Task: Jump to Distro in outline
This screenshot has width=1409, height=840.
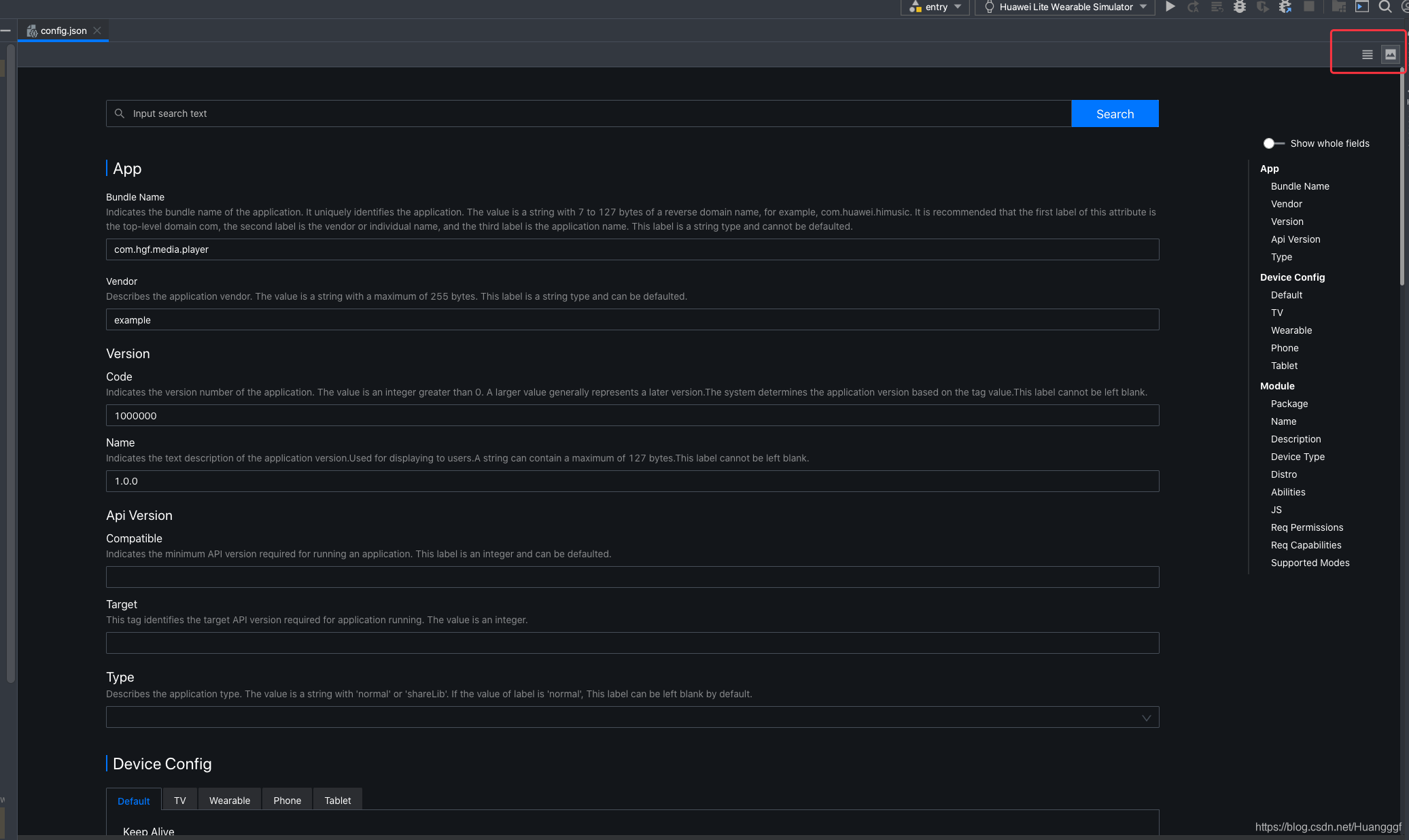Action: coord(1283,474)
